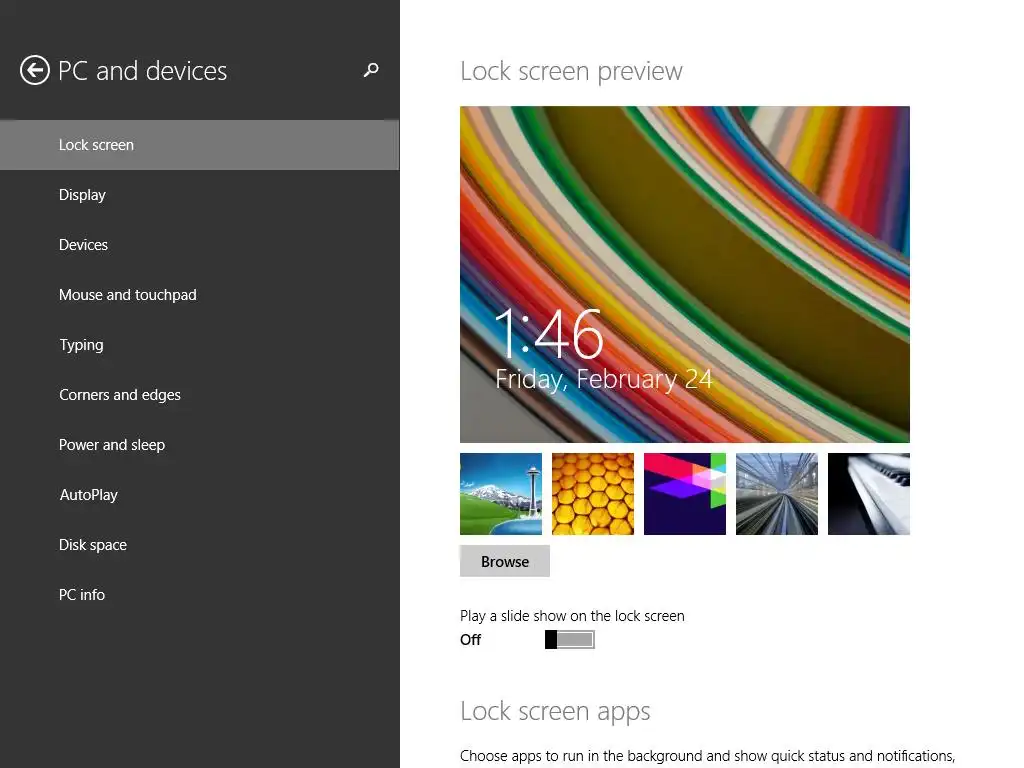
Task: Navigate to Corners and edges
Action: [x=120, y=395]
